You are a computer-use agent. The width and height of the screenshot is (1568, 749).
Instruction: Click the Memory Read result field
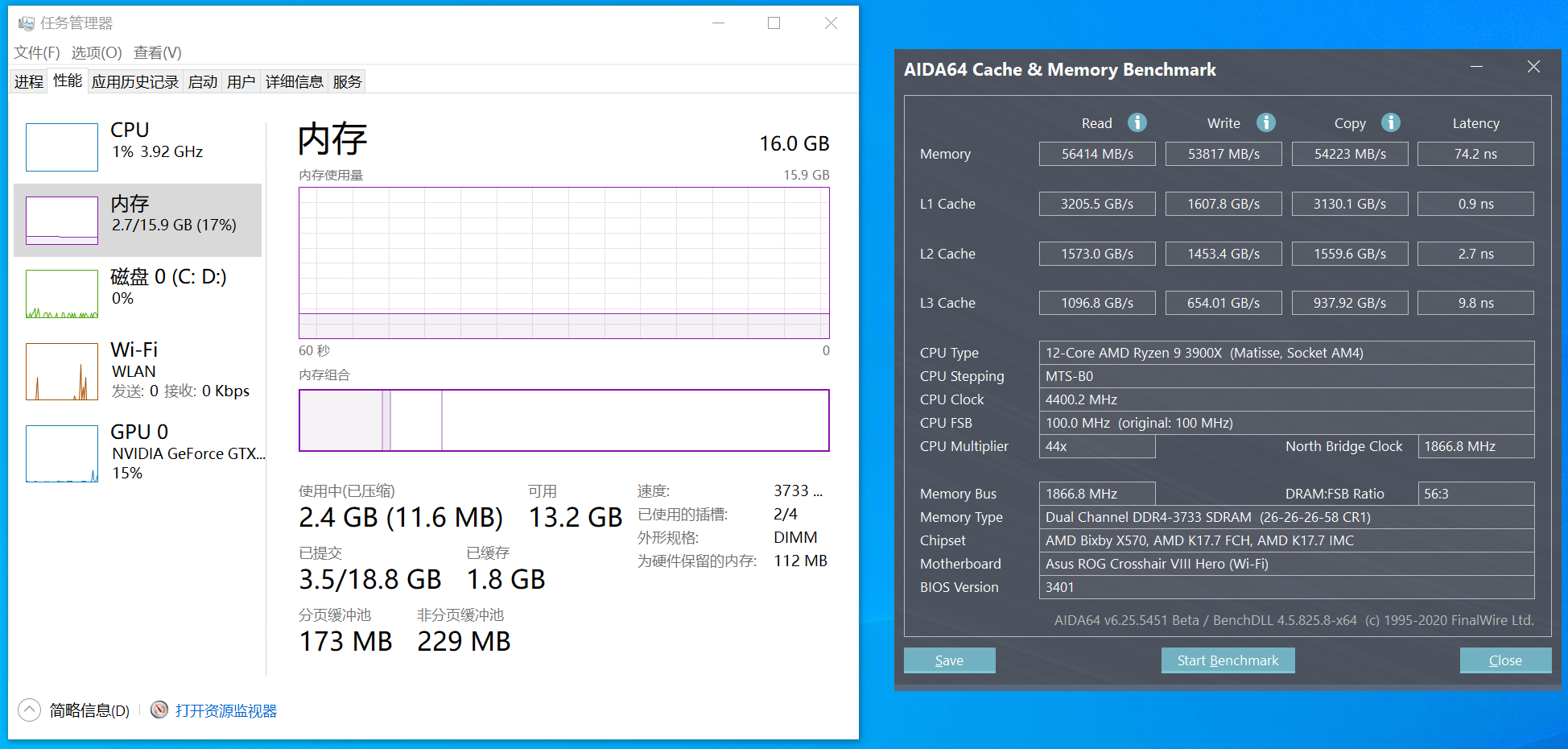click(x=1097, y=154)
